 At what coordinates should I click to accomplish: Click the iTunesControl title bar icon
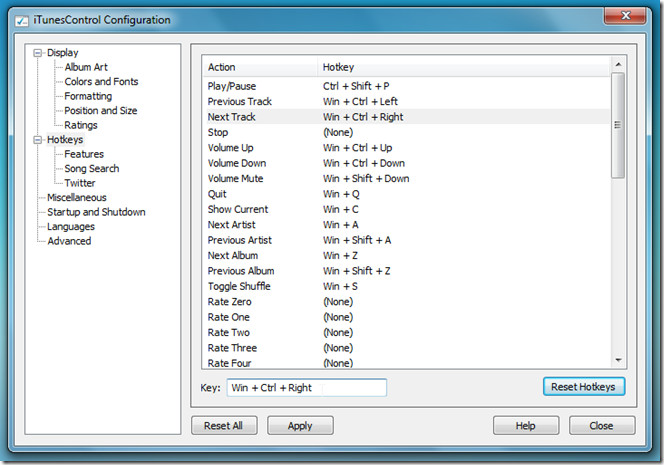[x=22, y=21]
